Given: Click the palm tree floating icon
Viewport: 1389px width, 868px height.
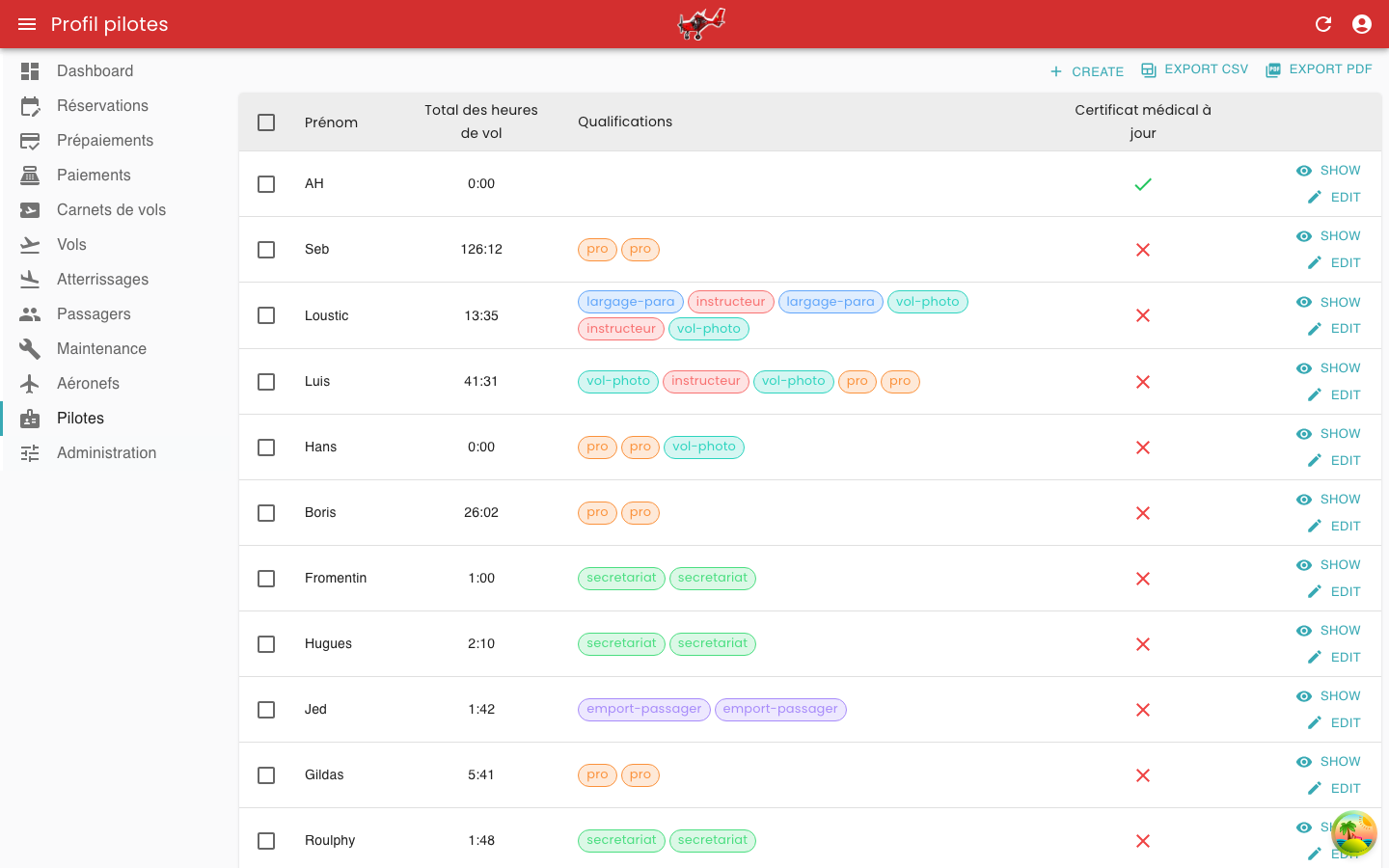Looking at the screenshot, I should tap(1353, 833).
